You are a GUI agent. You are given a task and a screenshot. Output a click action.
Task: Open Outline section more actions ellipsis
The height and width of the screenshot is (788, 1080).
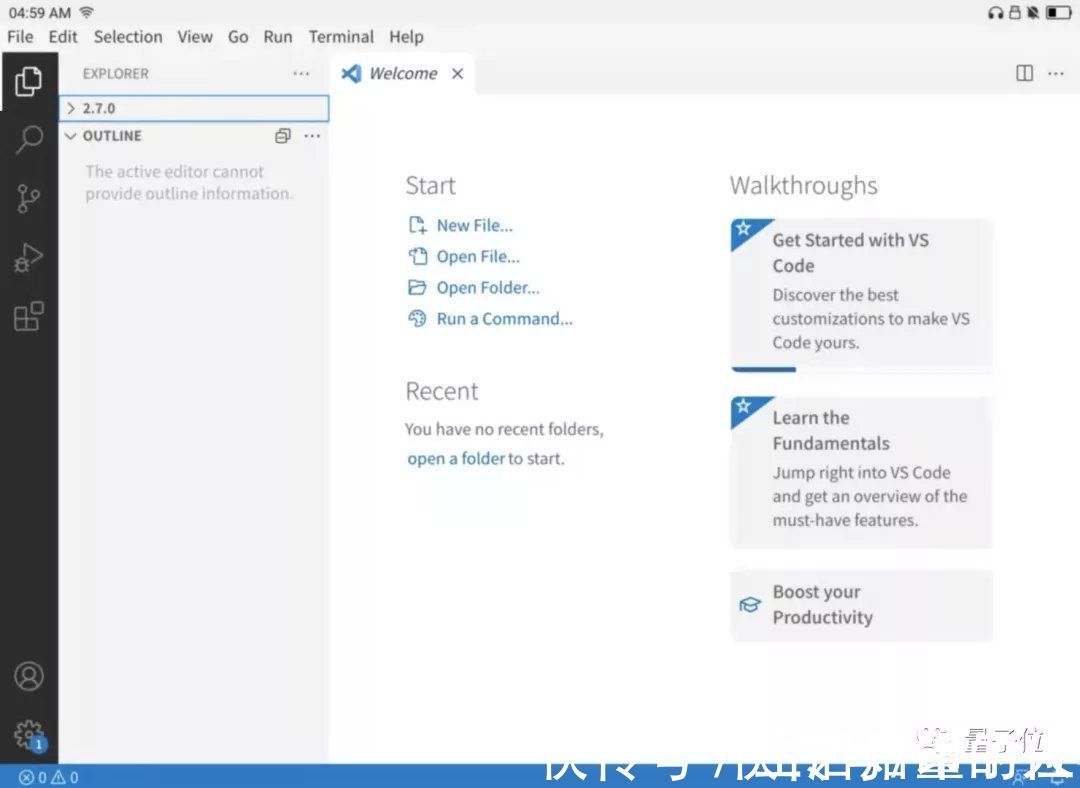pyautogui.click(x=312, y=136)
